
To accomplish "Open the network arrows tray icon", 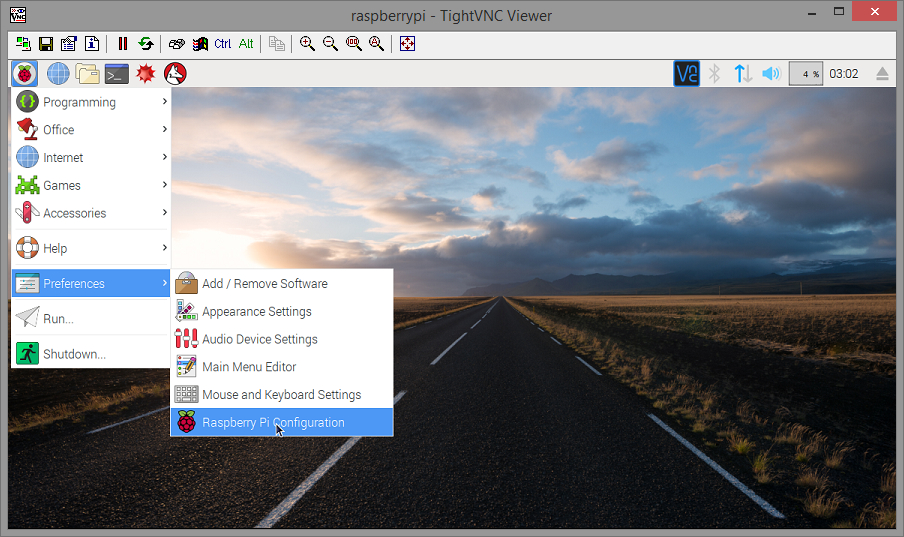I will 743,74.
